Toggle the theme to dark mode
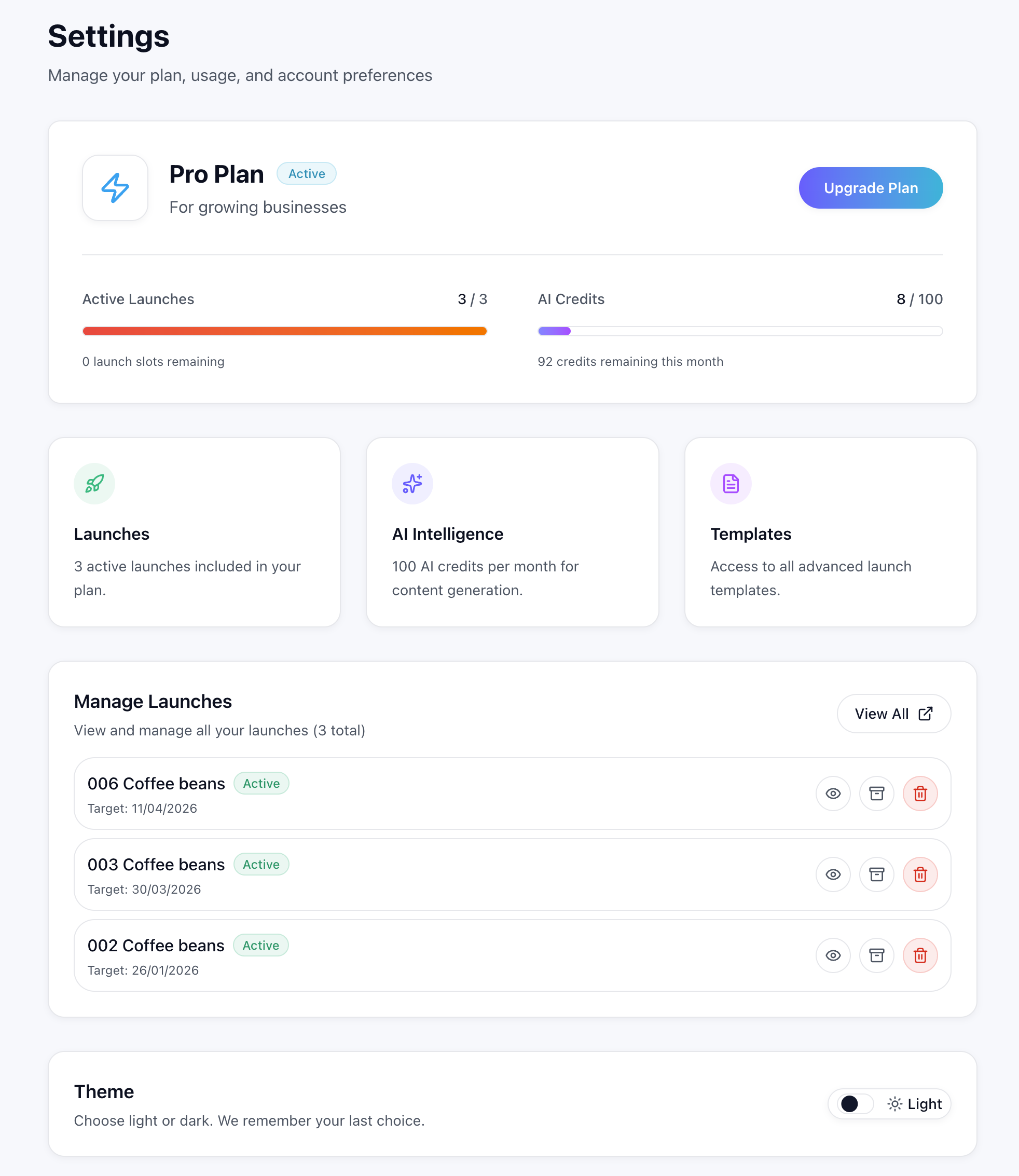 coord(852,1103)
